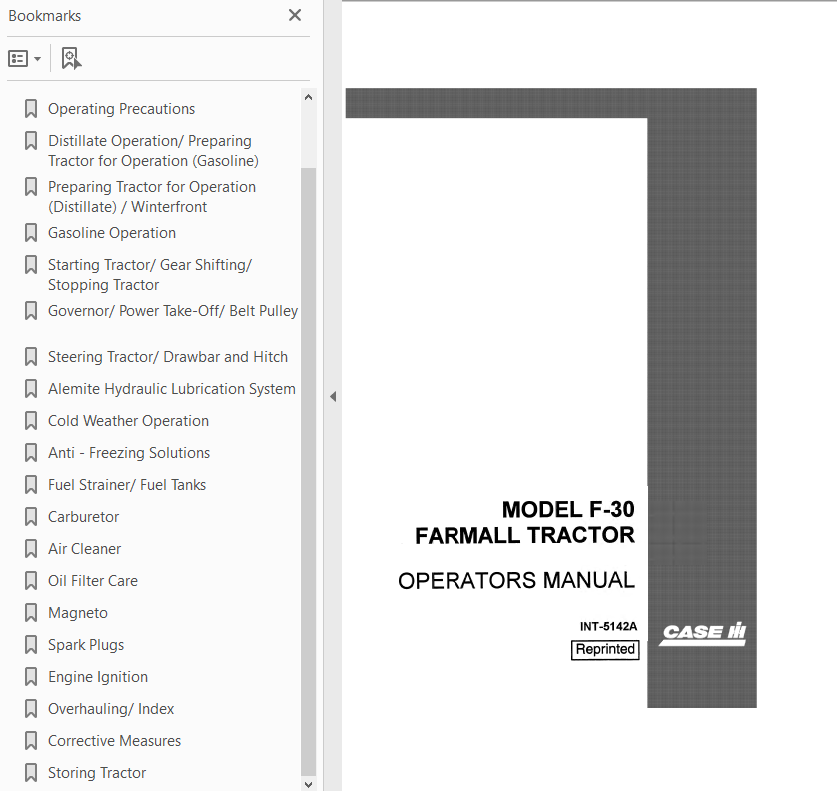Click bookmark icon beside Steering Tractor/ Drawbar and Hitch

pyautogui.click(x=31, y=357)
